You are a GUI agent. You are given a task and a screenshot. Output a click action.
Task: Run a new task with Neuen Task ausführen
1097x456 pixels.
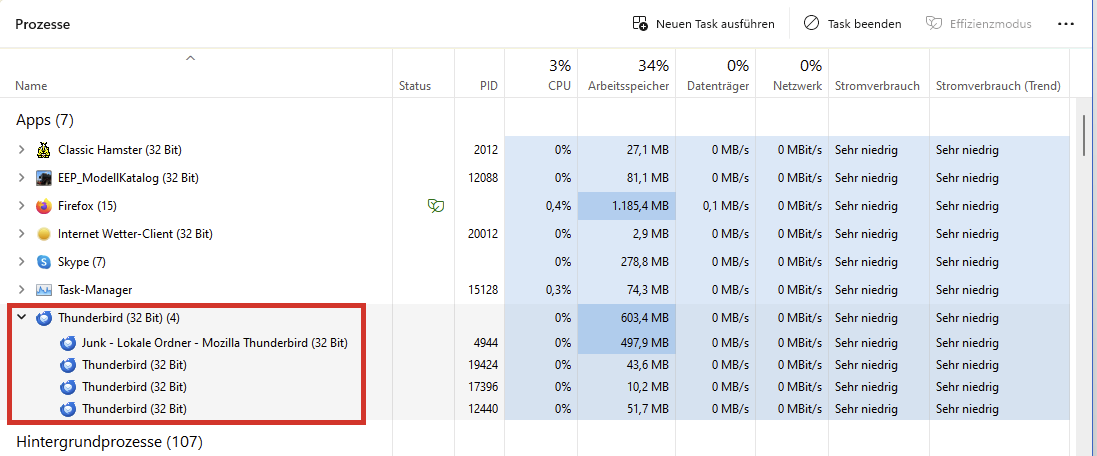[x=703, y=24]
